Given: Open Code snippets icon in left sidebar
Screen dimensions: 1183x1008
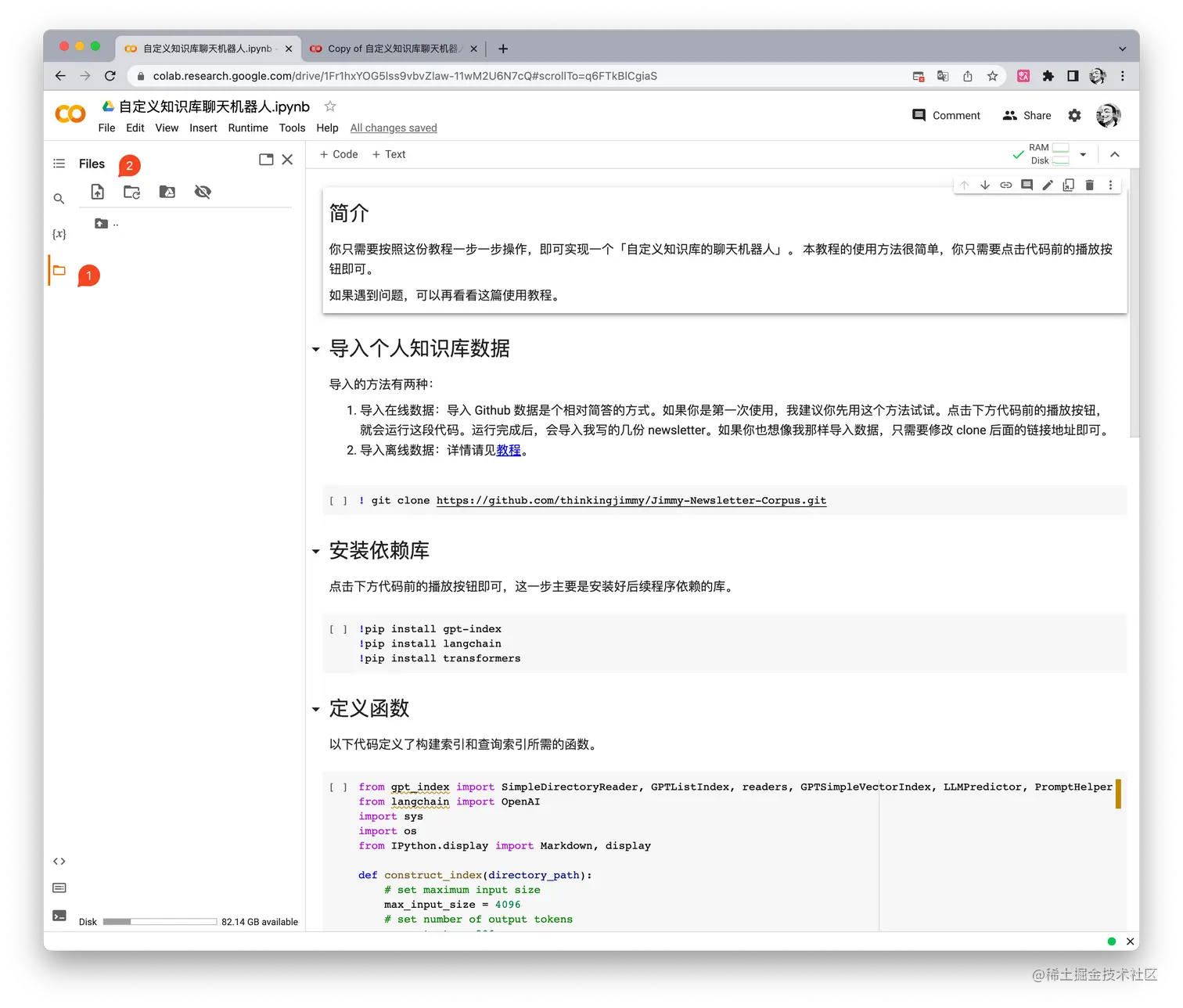Looking at the screenshot, I should point(59,861).
